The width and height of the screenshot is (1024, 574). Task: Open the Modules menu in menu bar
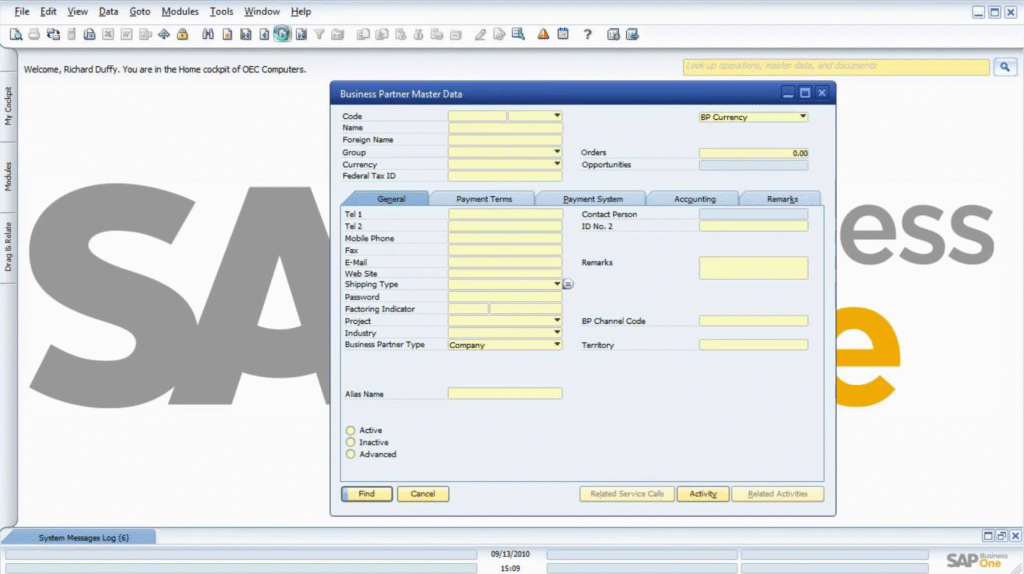click(x=180, y=12)
